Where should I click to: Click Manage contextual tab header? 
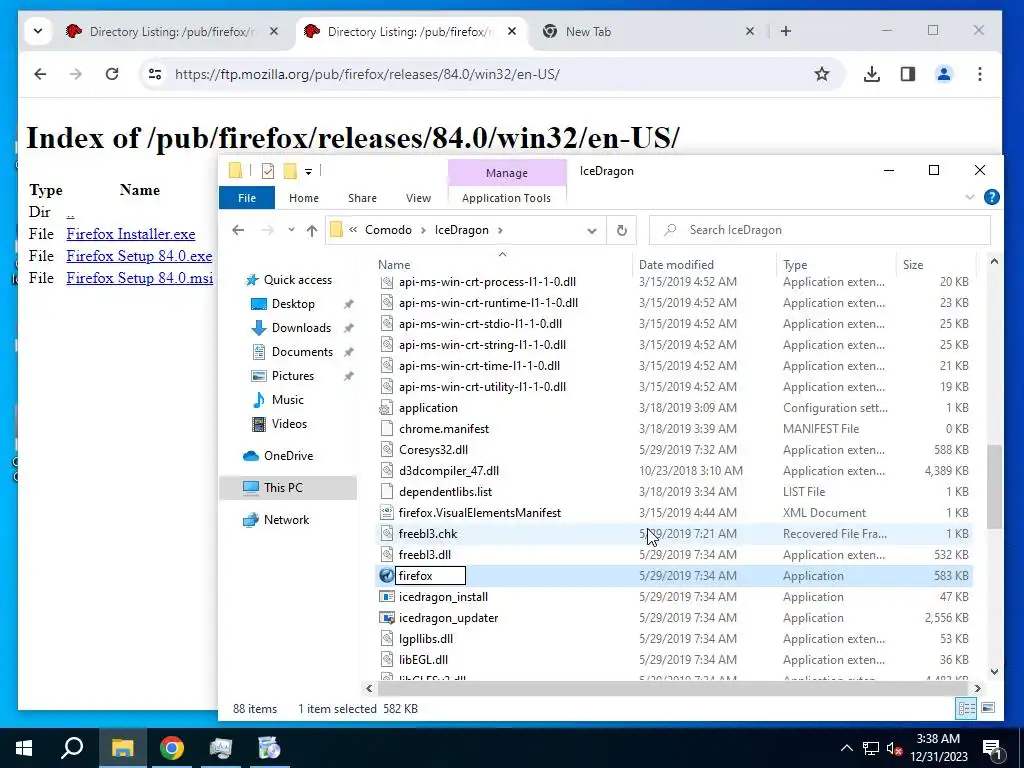pos(507,172)
